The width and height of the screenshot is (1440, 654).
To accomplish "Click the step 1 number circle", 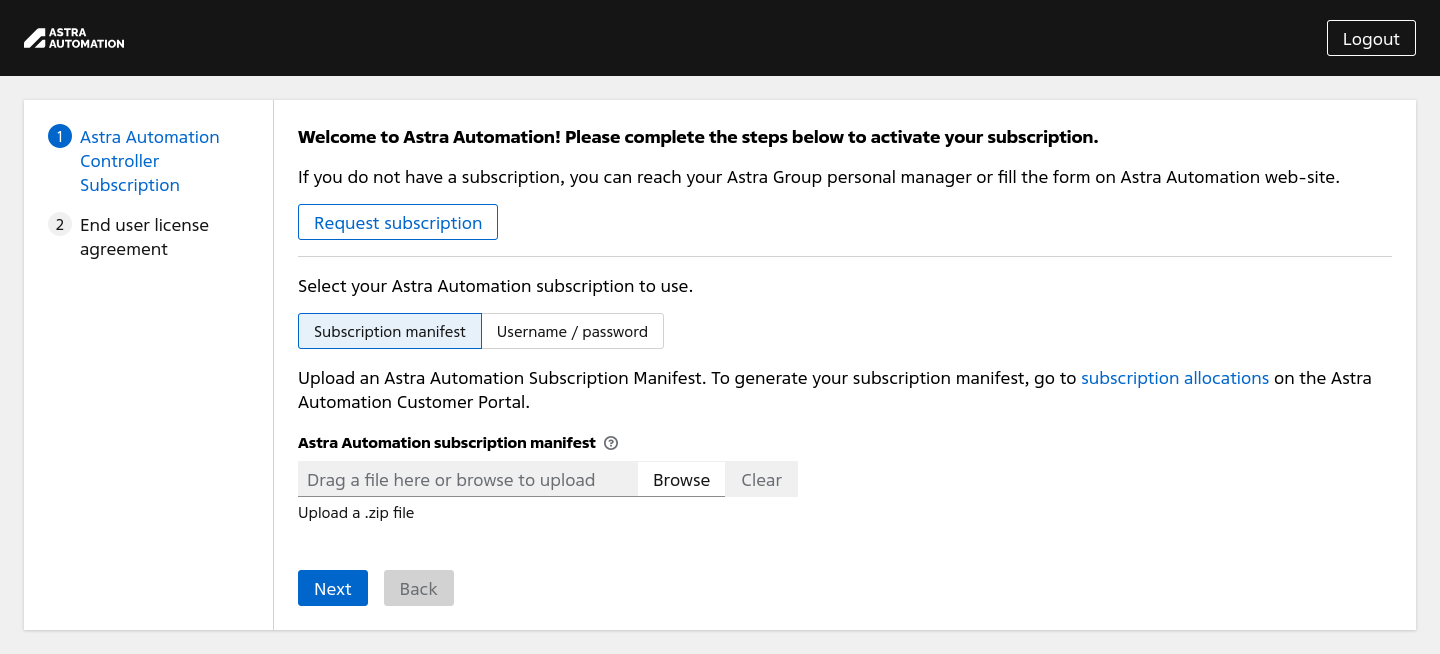I will tap(60, 137).
